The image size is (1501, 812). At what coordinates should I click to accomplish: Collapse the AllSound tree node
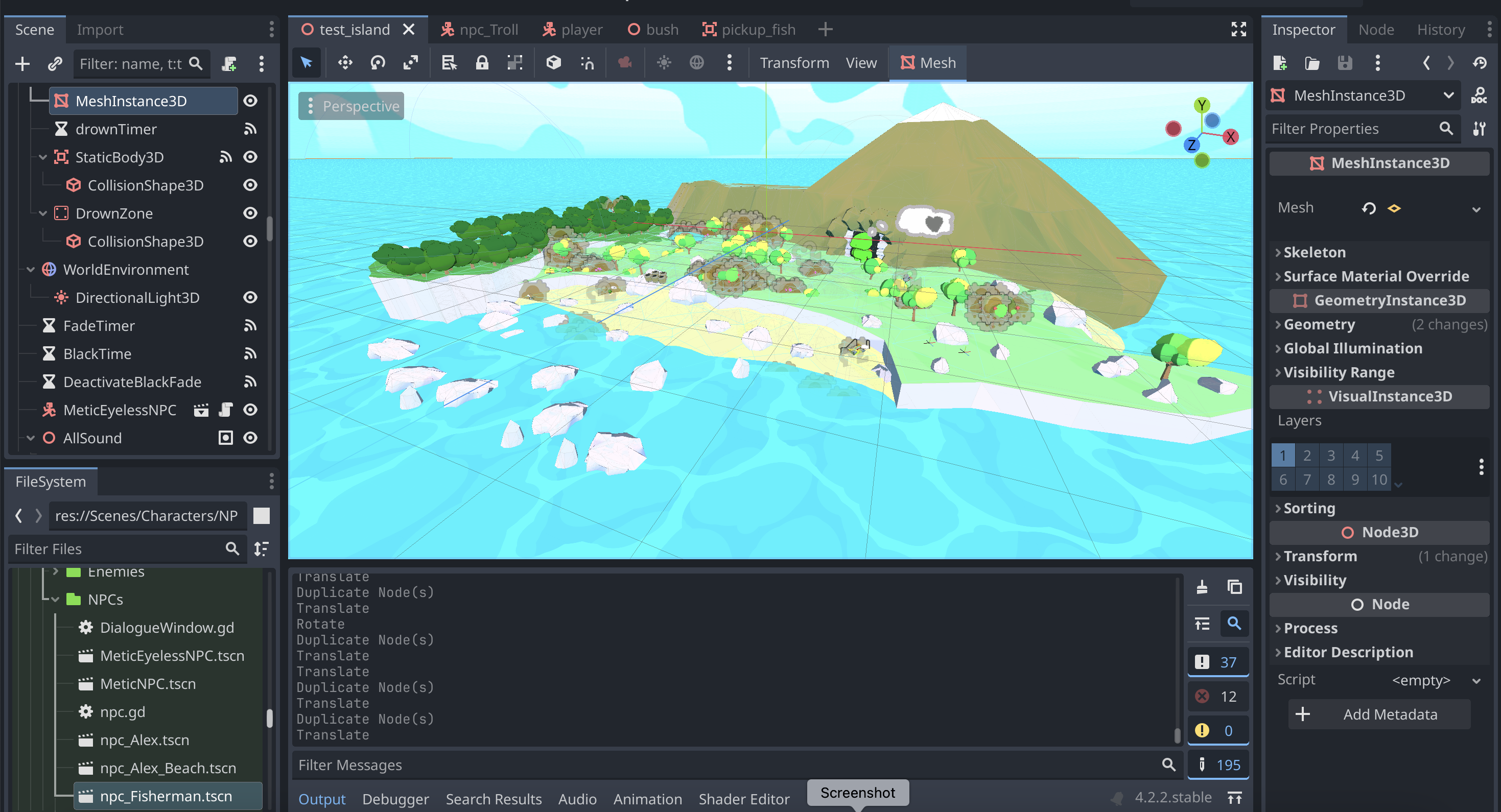[30, 438]
